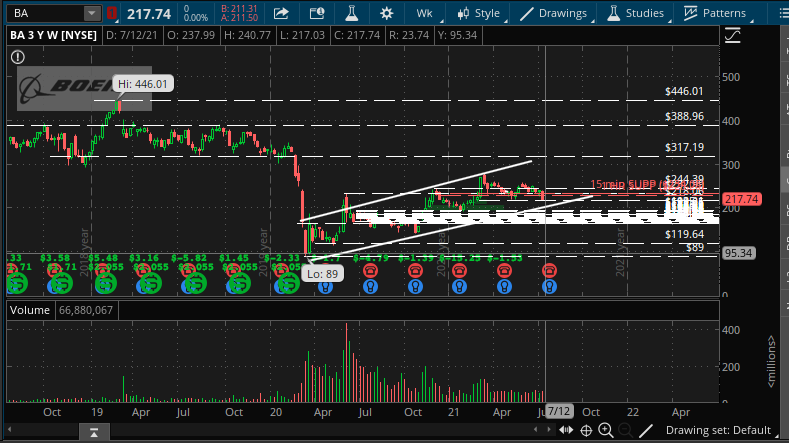The height and width of the screenshot is (443, 789).
Task: Click the last price 217.74 in toolbar
Action: 149,14
